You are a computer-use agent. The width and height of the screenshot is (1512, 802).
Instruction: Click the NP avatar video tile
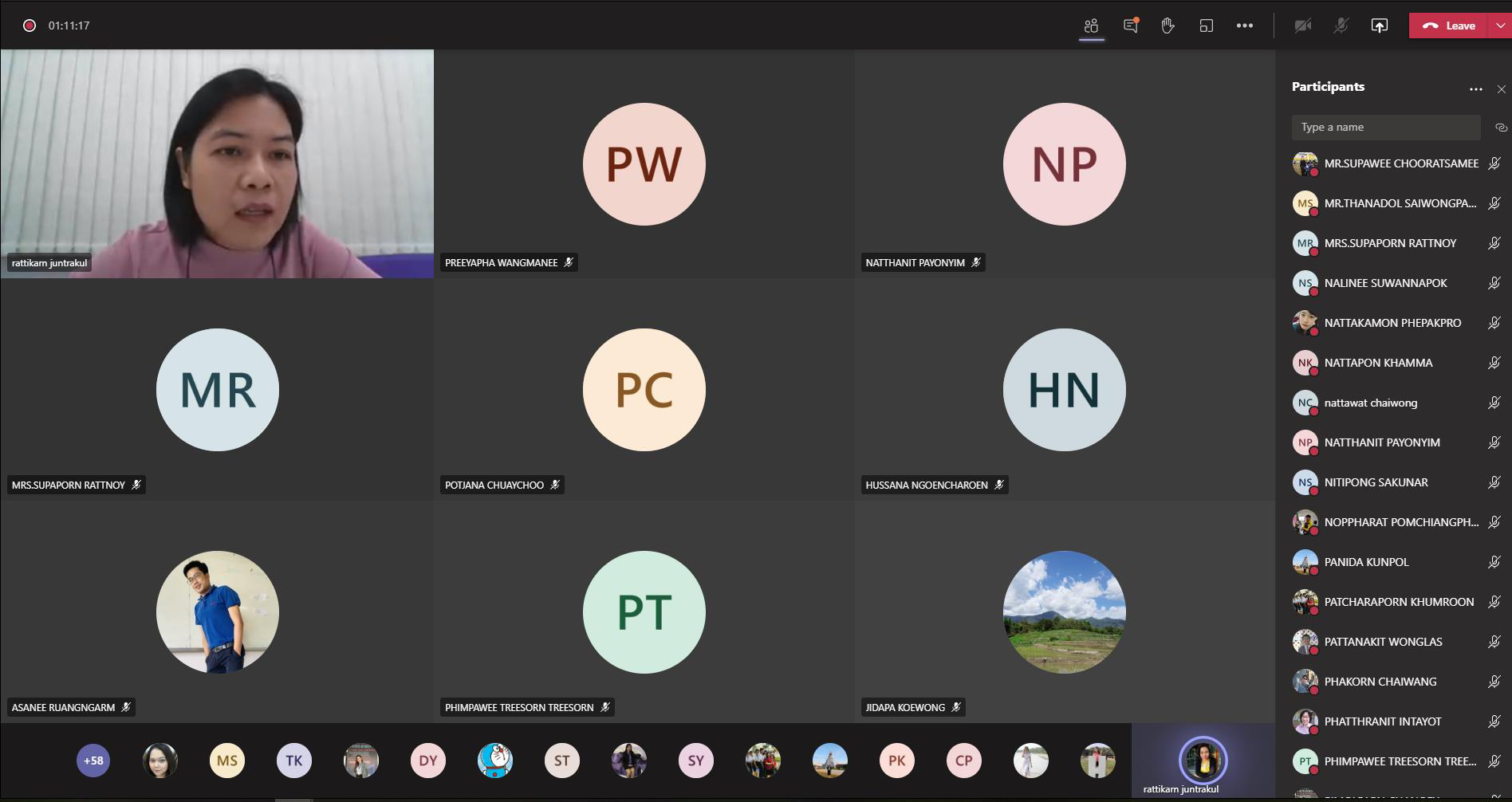tap(1065, 164)
